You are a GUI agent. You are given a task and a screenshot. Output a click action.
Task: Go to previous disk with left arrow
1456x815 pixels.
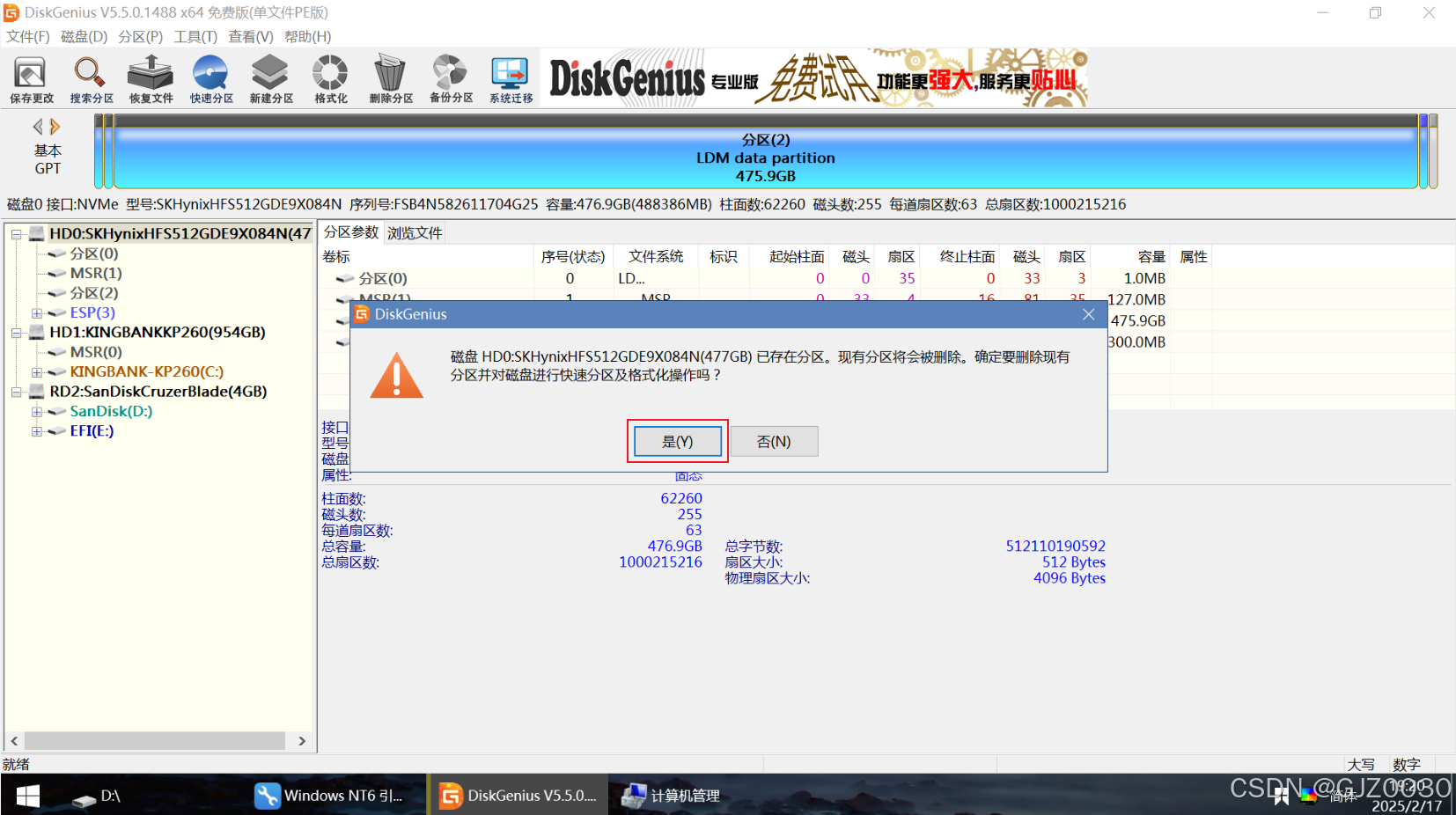(x=38, y=127)
